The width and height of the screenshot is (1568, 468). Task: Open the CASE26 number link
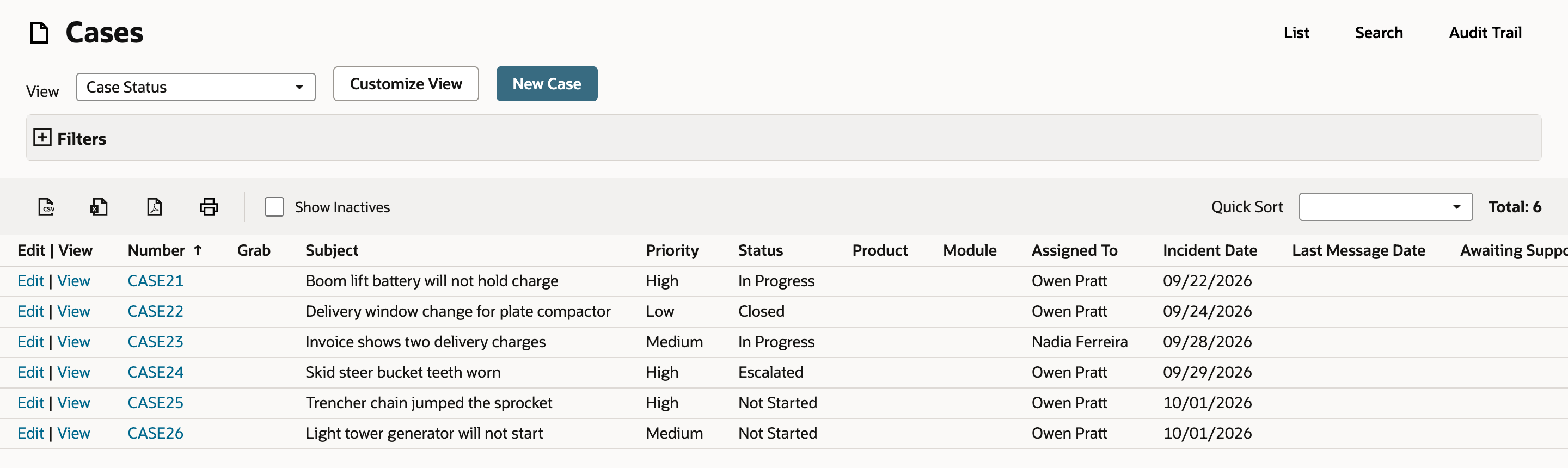pos(155,433)
